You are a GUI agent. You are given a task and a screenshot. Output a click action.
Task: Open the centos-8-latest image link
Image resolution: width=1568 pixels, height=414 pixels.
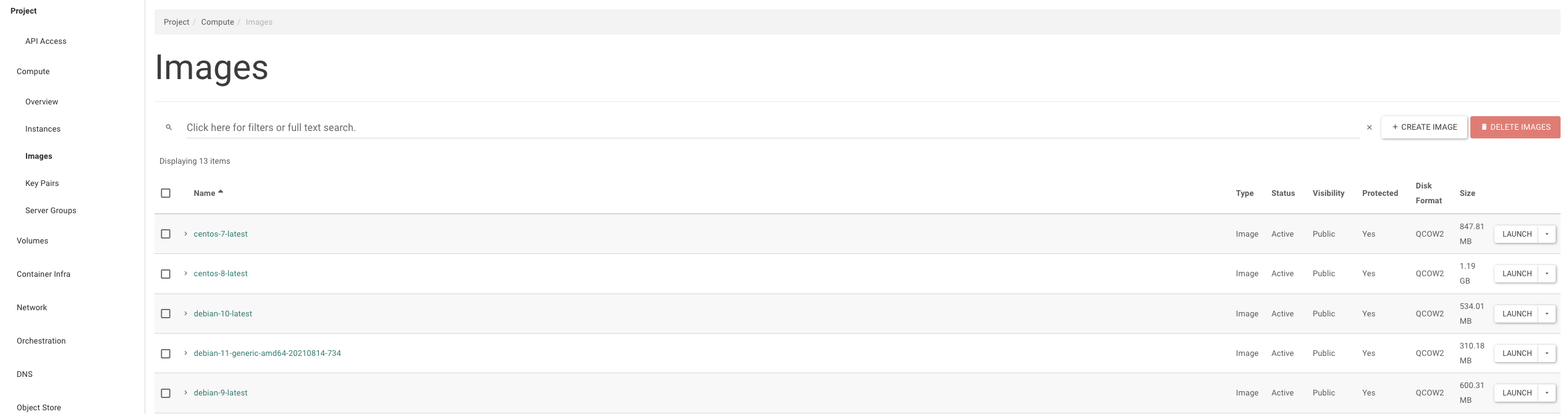(221, 274)
